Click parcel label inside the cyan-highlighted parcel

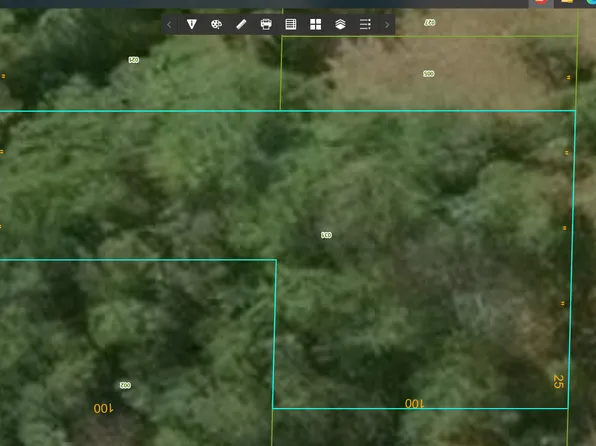pos(327,235)
